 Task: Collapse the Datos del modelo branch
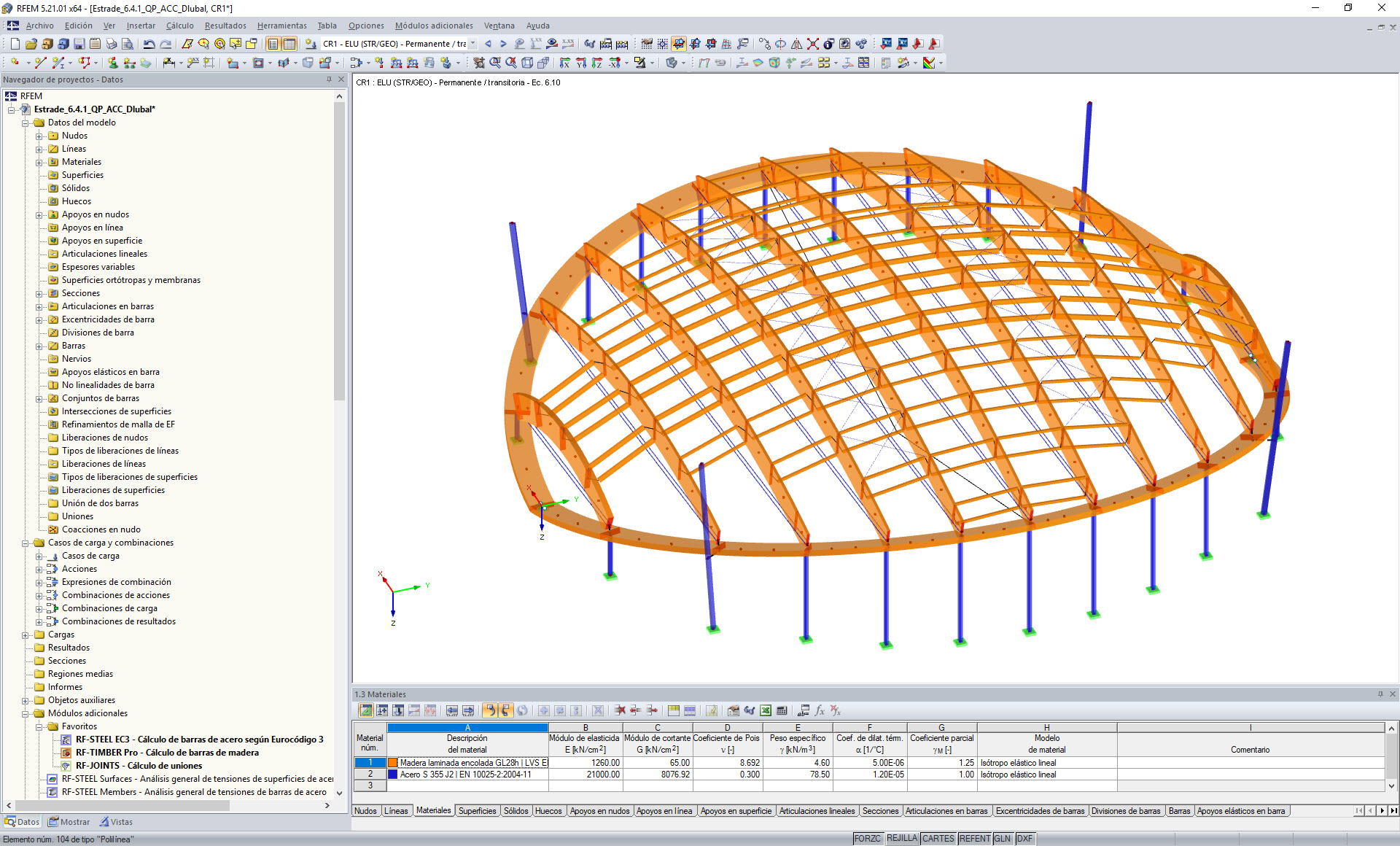coord(26,123)
